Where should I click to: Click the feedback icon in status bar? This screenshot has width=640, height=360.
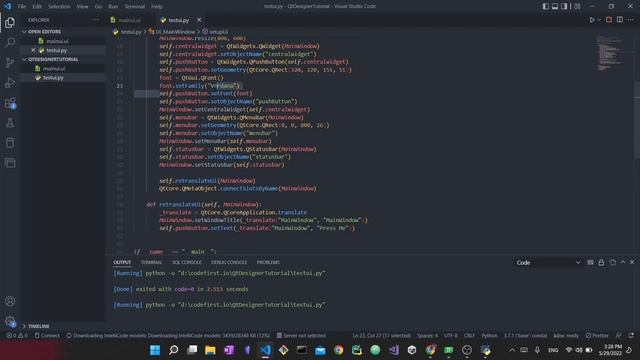(x=619, y=336)
